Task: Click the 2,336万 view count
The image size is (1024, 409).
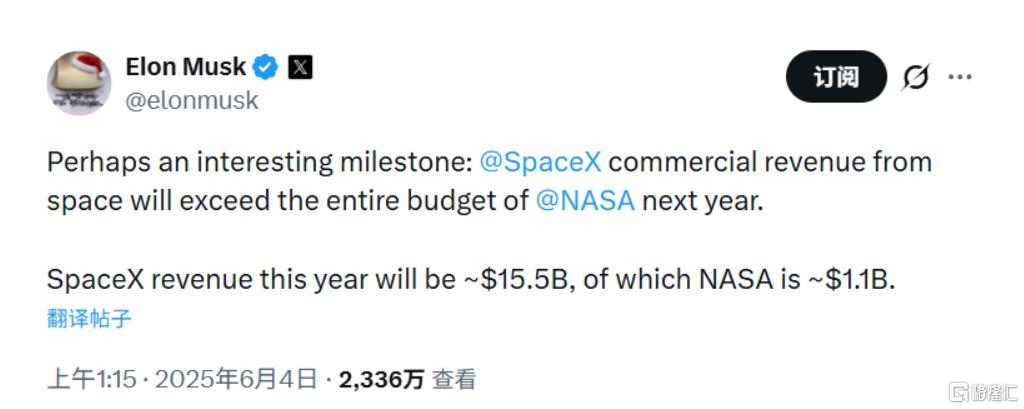Action: point(382,379)
